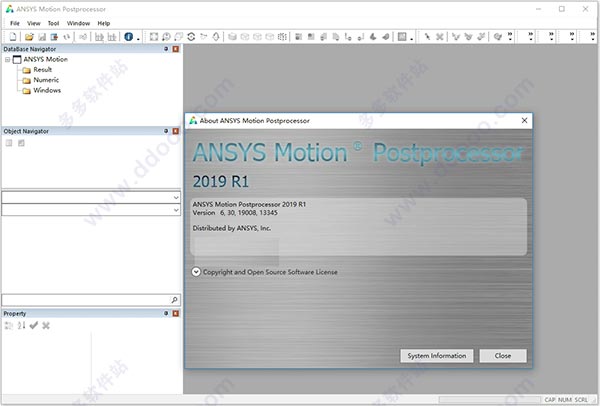600x406 pixels.
Task: Open a file with the yellow folder icon
Action: click(29, 37)
